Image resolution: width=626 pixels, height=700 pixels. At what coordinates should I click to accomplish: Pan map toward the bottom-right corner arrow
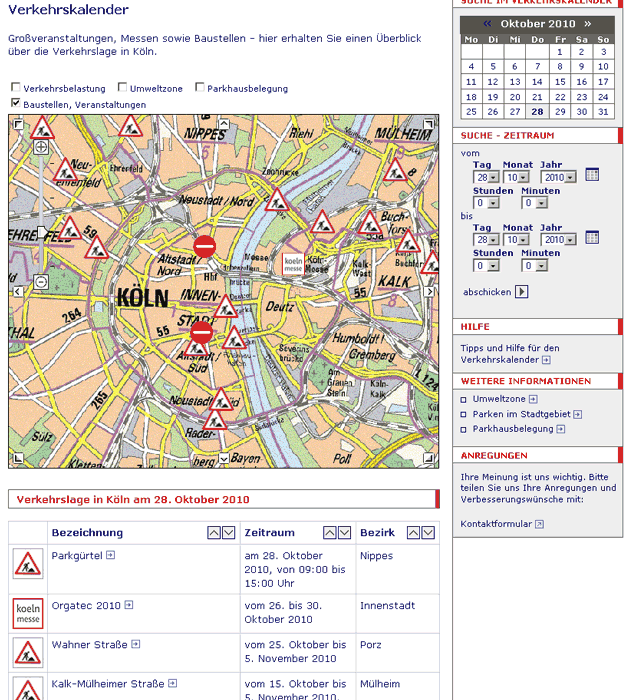click(428, 458)
